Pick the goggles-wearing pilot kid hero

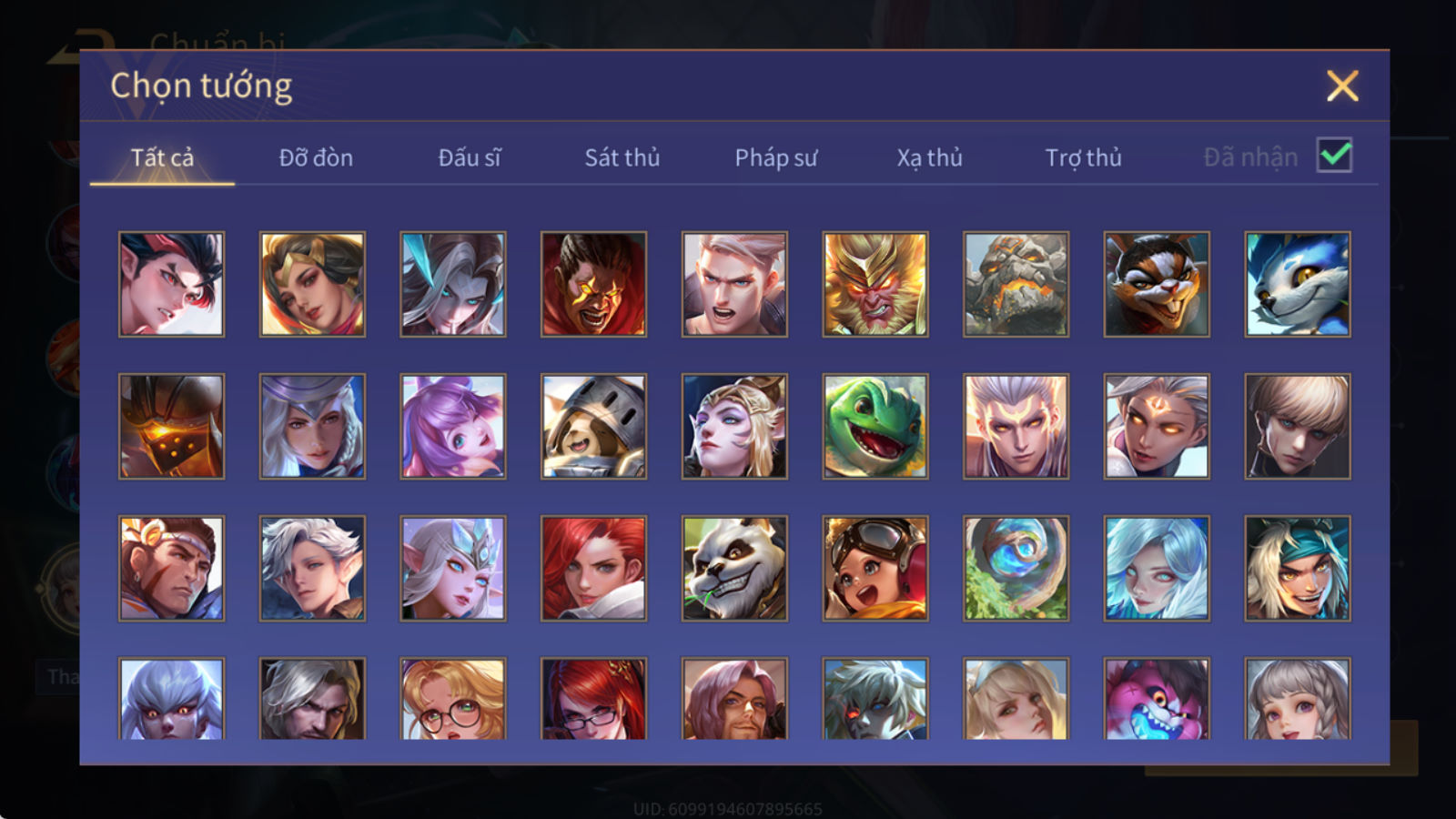tap(875, 569)
